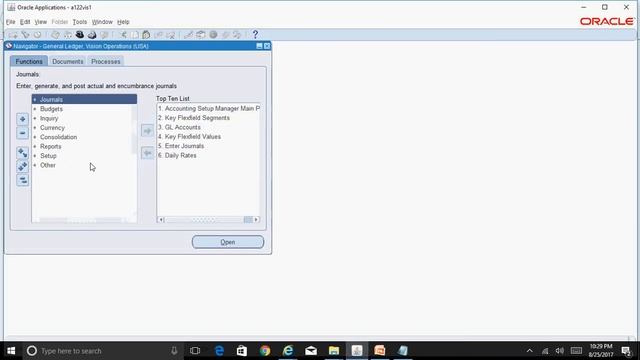640x360 pixels.
Task: Minimize the Navigator inner window
Action: click(x=259, y=46)
